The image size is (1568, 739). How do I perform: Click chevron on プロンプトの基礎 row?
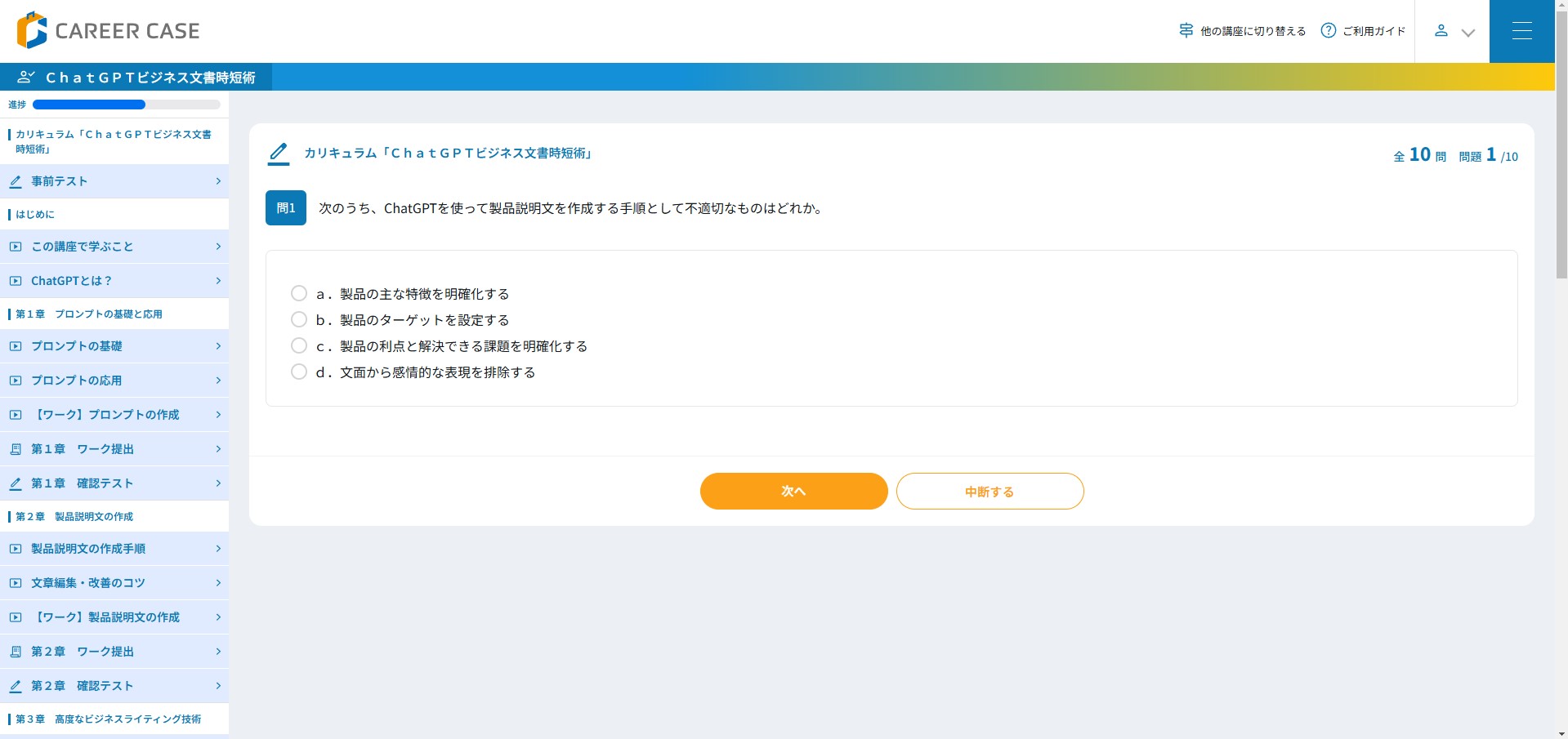click(218, 346)
